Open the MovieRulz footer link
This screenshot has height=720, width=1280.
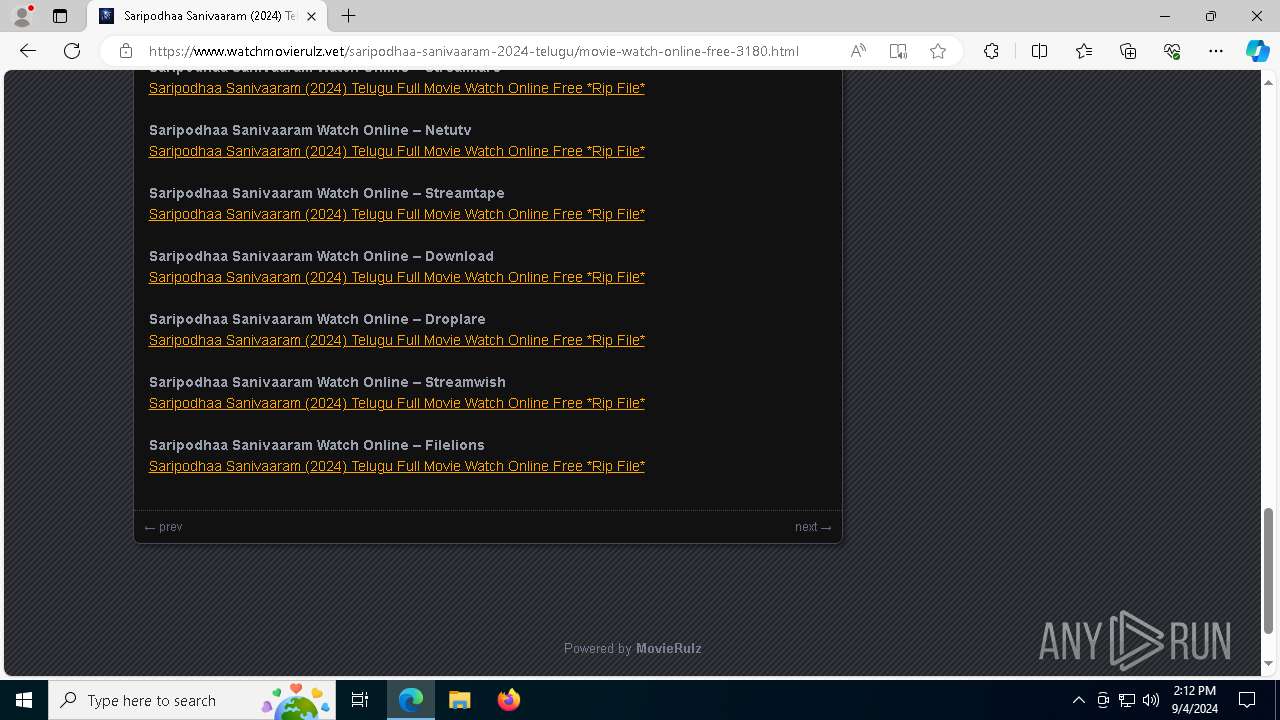(x=668, y=648)
